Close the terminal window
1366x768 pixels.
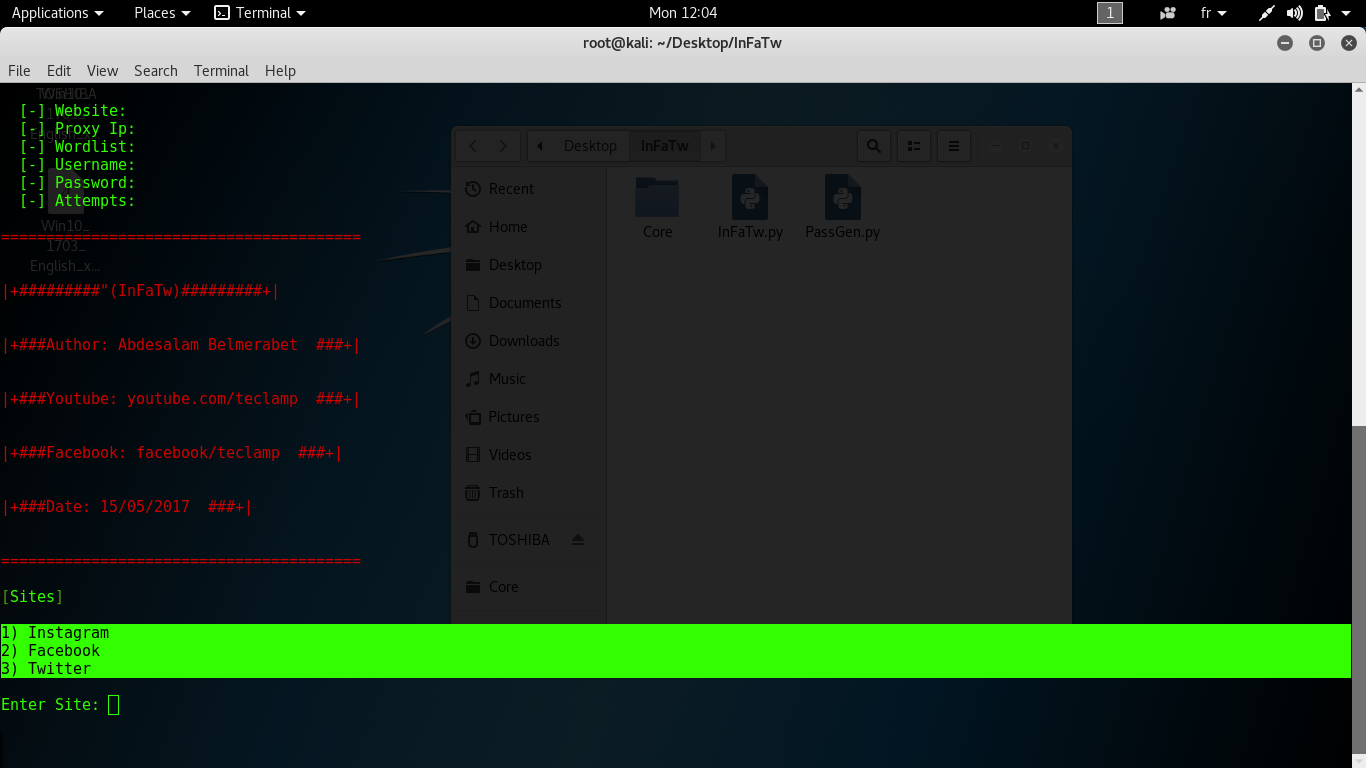1348,43
